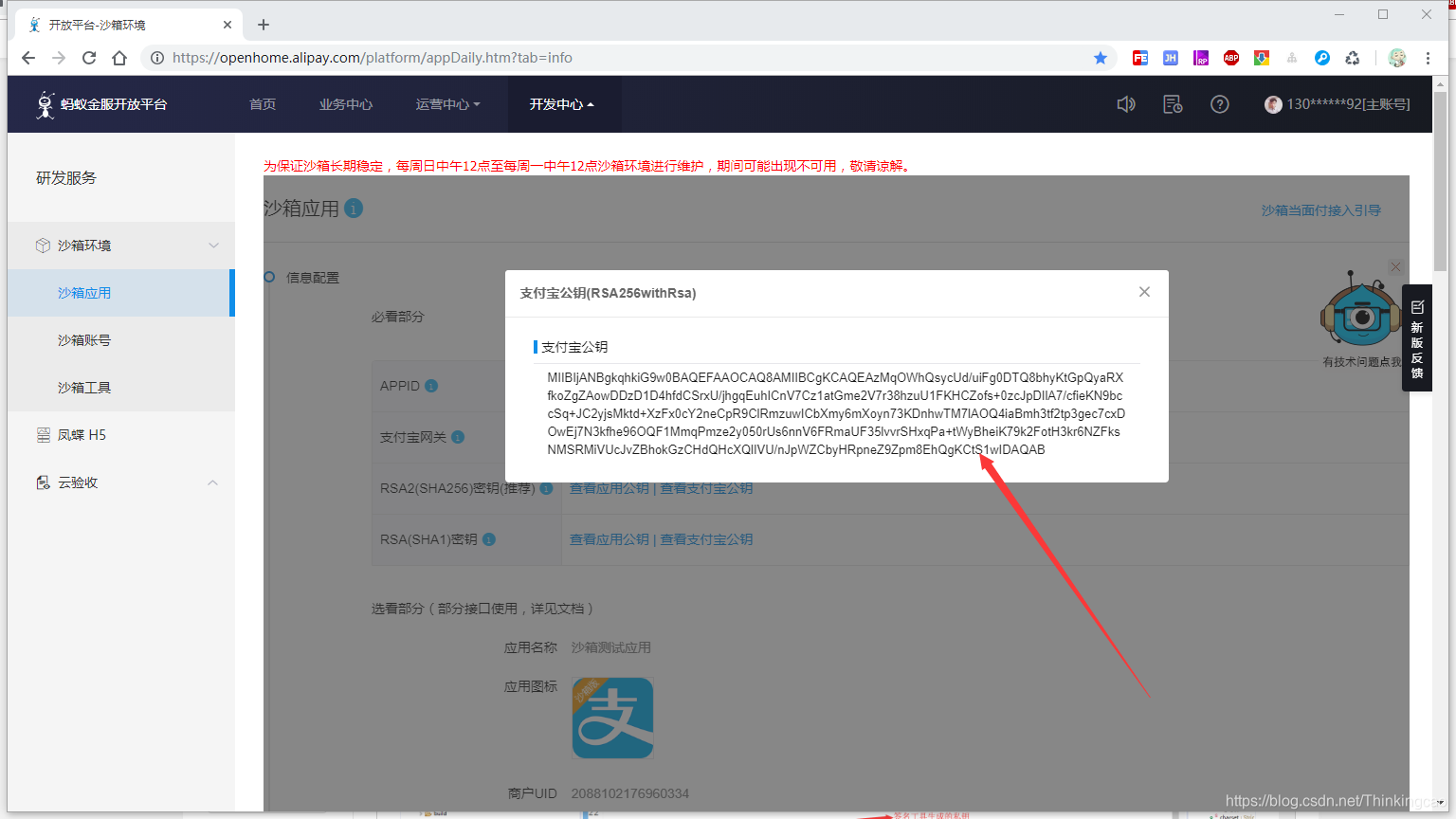
Task: Collapse the 沙箱环境 sidebar section
Action: [x=213, y=246]
